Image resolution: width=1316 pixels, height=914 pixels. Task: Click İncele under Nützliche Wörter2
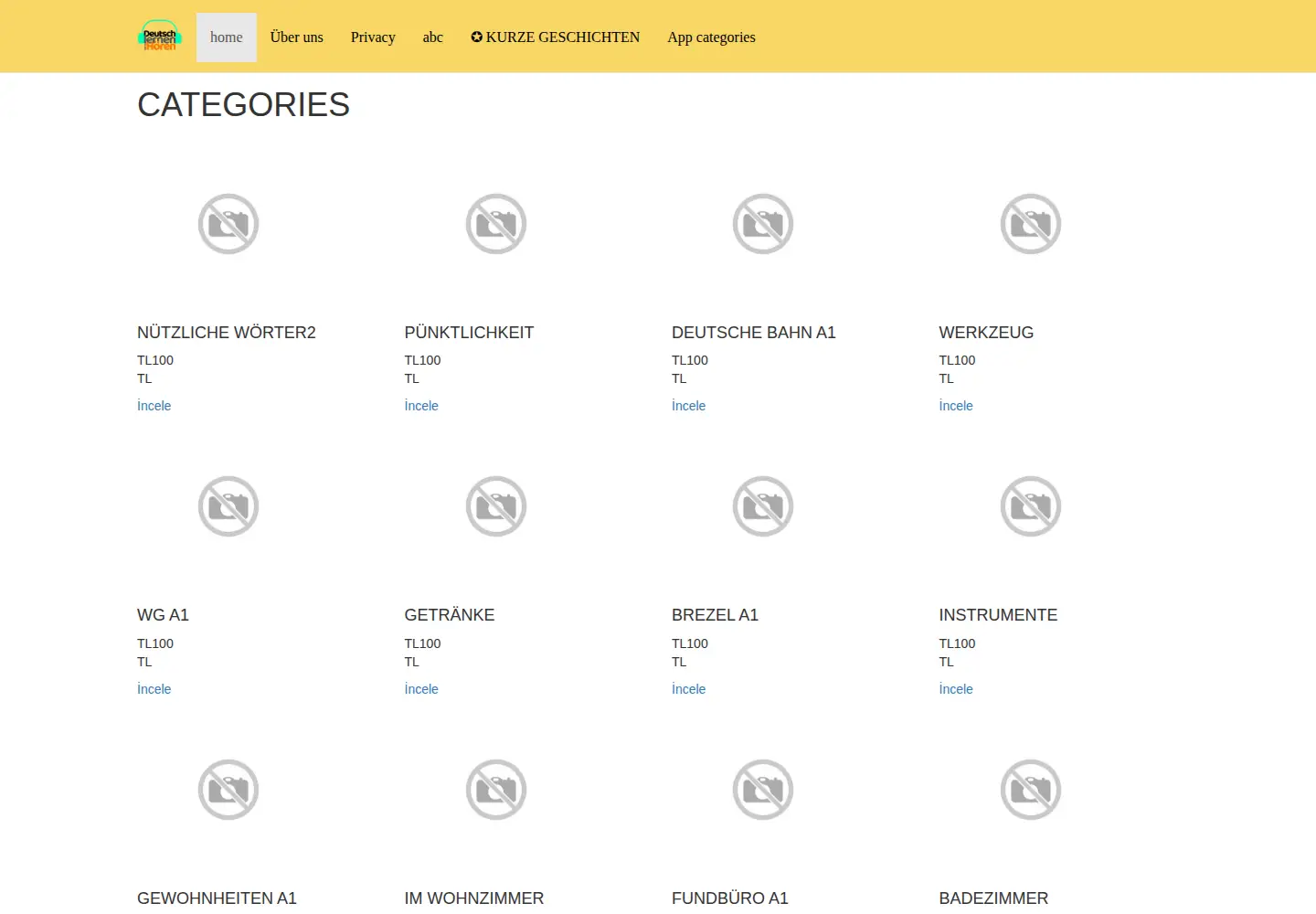click(x=154, y=406)
